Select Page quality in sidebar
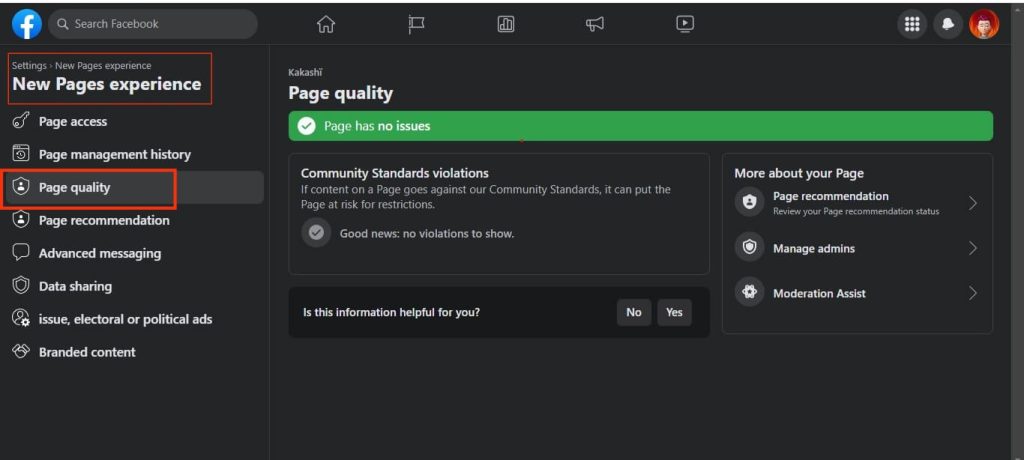Image resolution: width=1024 pixels, height=460 pixels. 133,188
